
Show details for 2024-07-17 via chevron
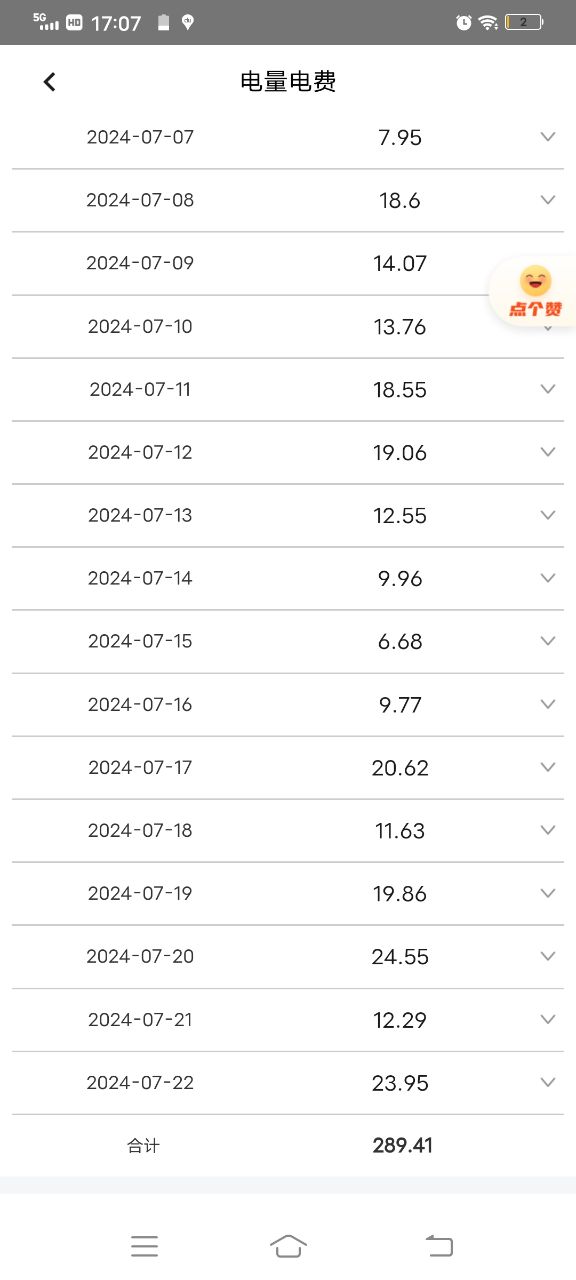(547, 767)
